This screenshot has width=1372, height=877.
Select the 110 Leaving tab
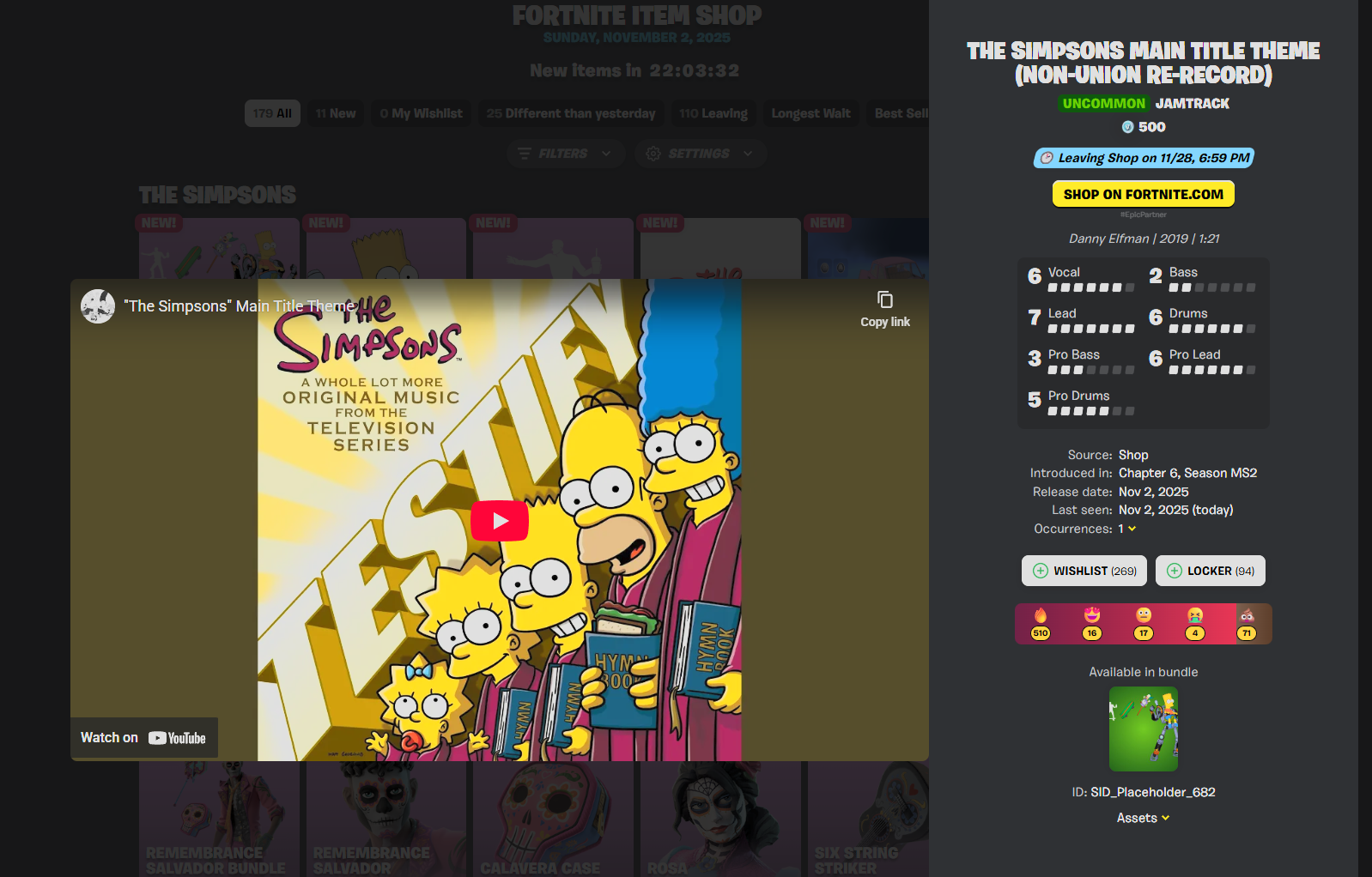(x=713, y=113)
